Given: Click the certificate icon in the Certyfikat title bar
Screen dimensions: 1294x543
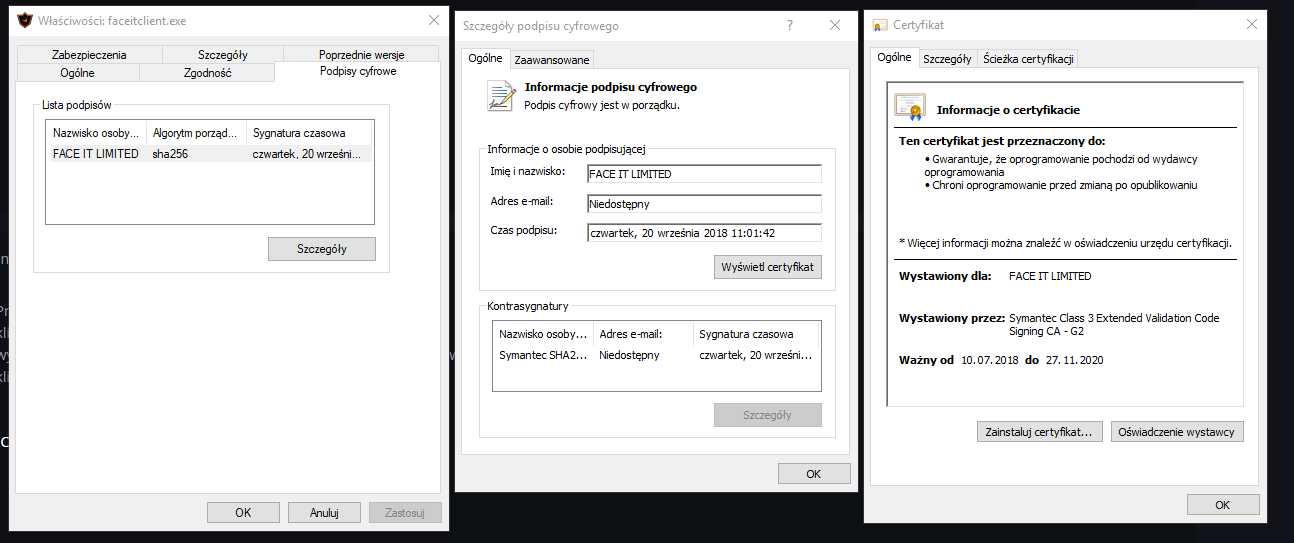Looking at the screenshot, I should click(880, 25).
